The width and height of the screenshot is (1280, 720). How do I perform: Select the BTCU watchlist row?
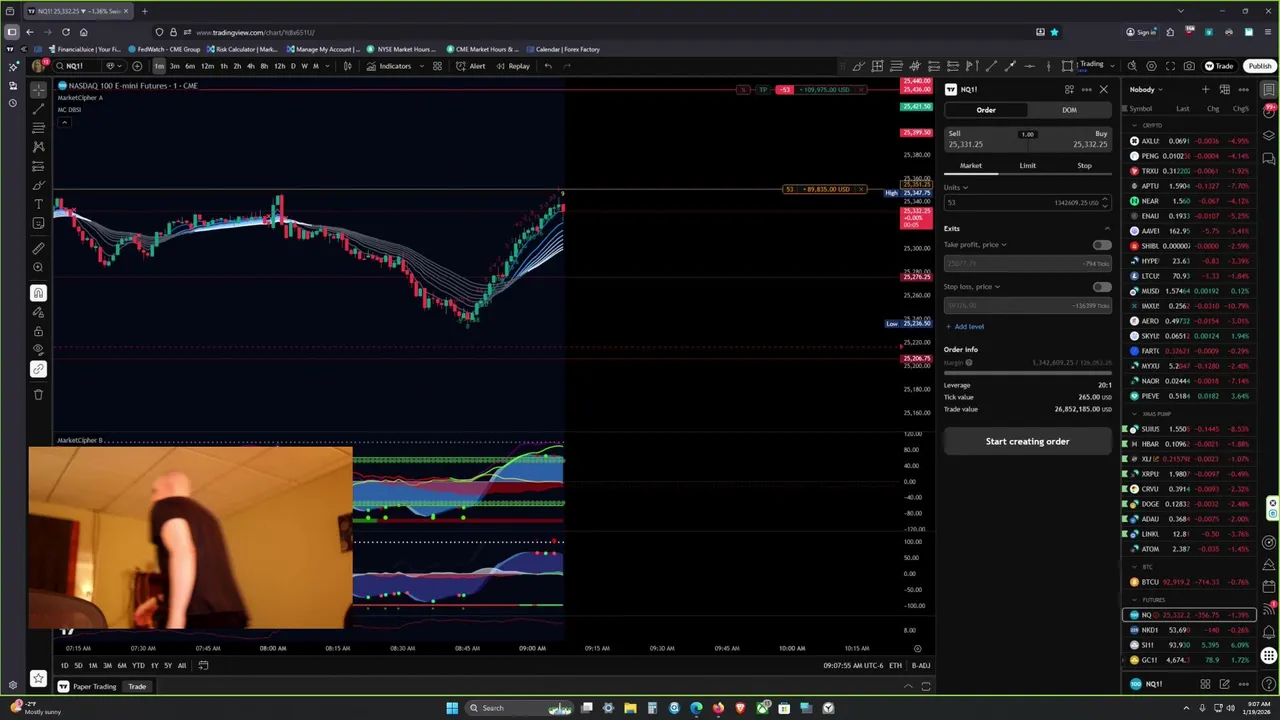(x=1189, y=582)
